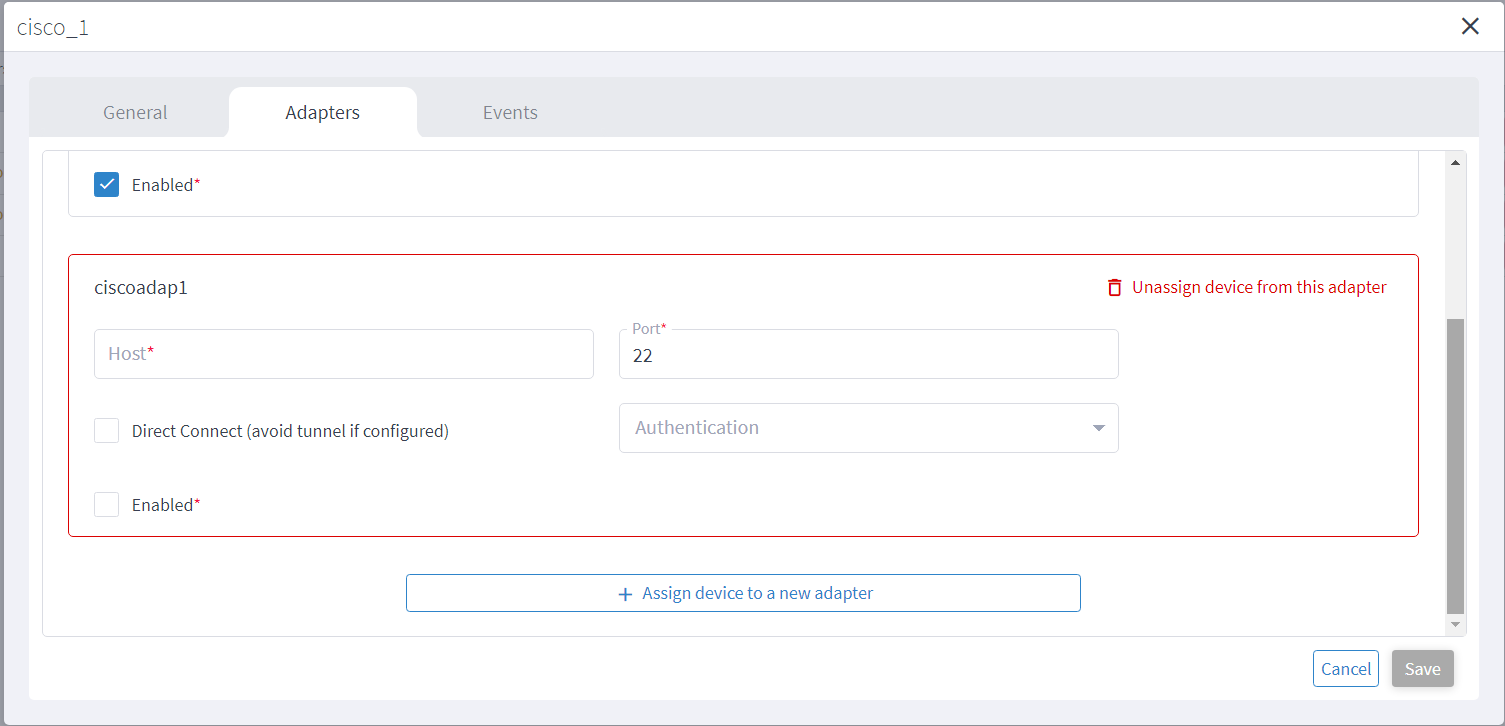This screenshot has height=726, width=1505.
Task: Check Direct Connect to avoid tunnel
Action: pos(106,430)
